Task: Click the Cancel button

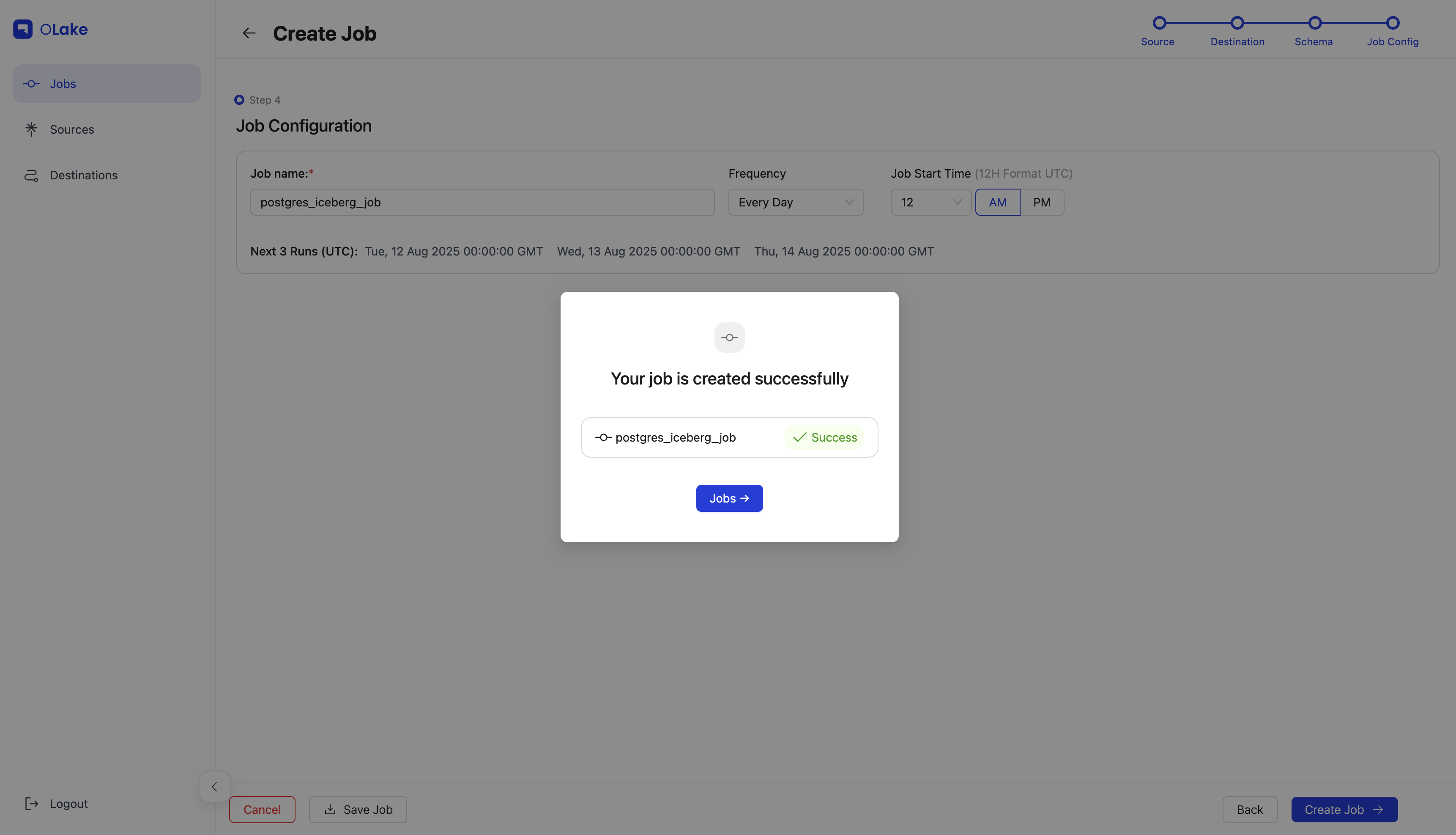Action: 262,809
